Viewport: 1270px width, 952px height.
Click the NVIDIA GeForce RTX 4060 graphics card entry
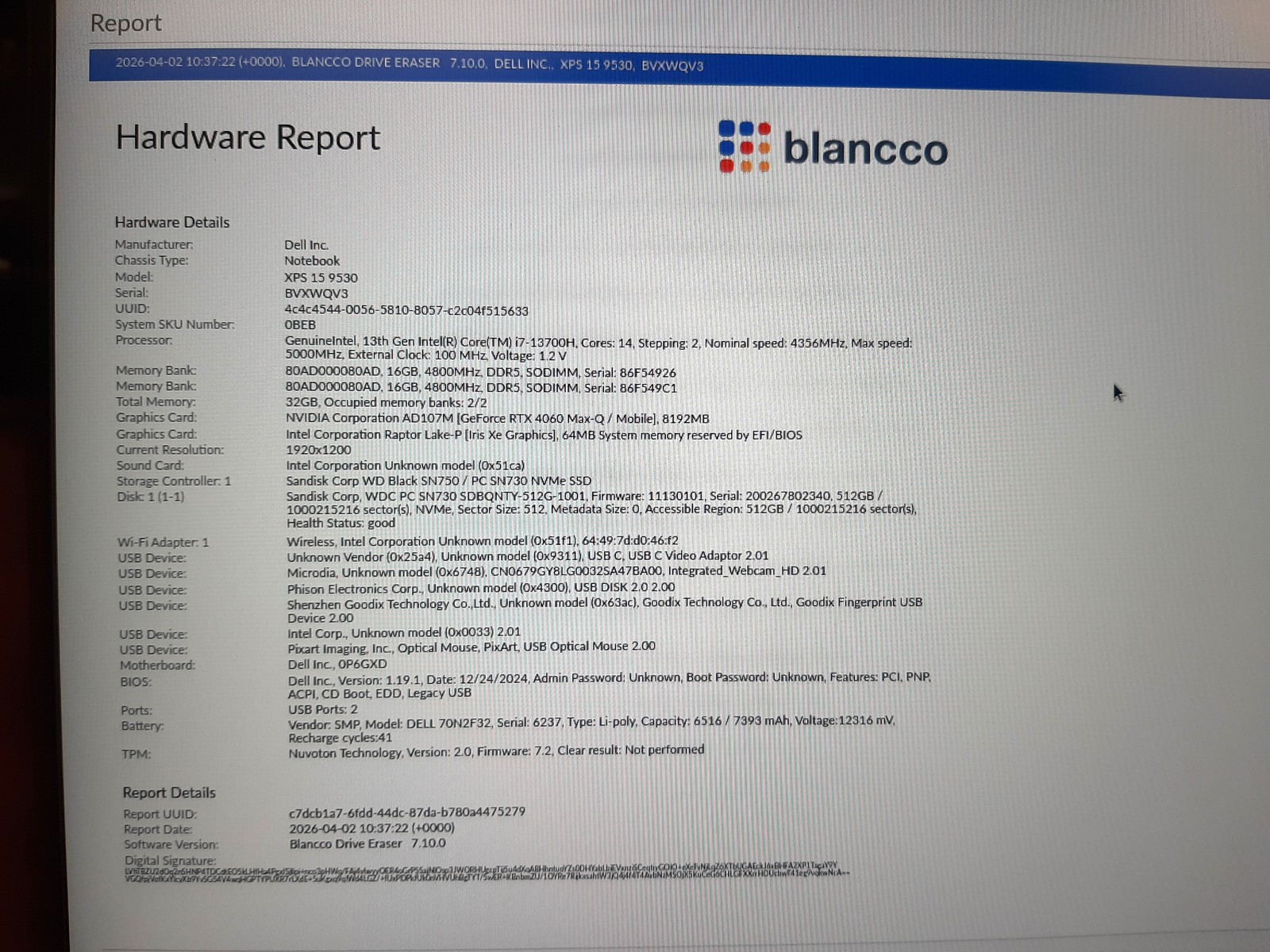pos(498,418)
